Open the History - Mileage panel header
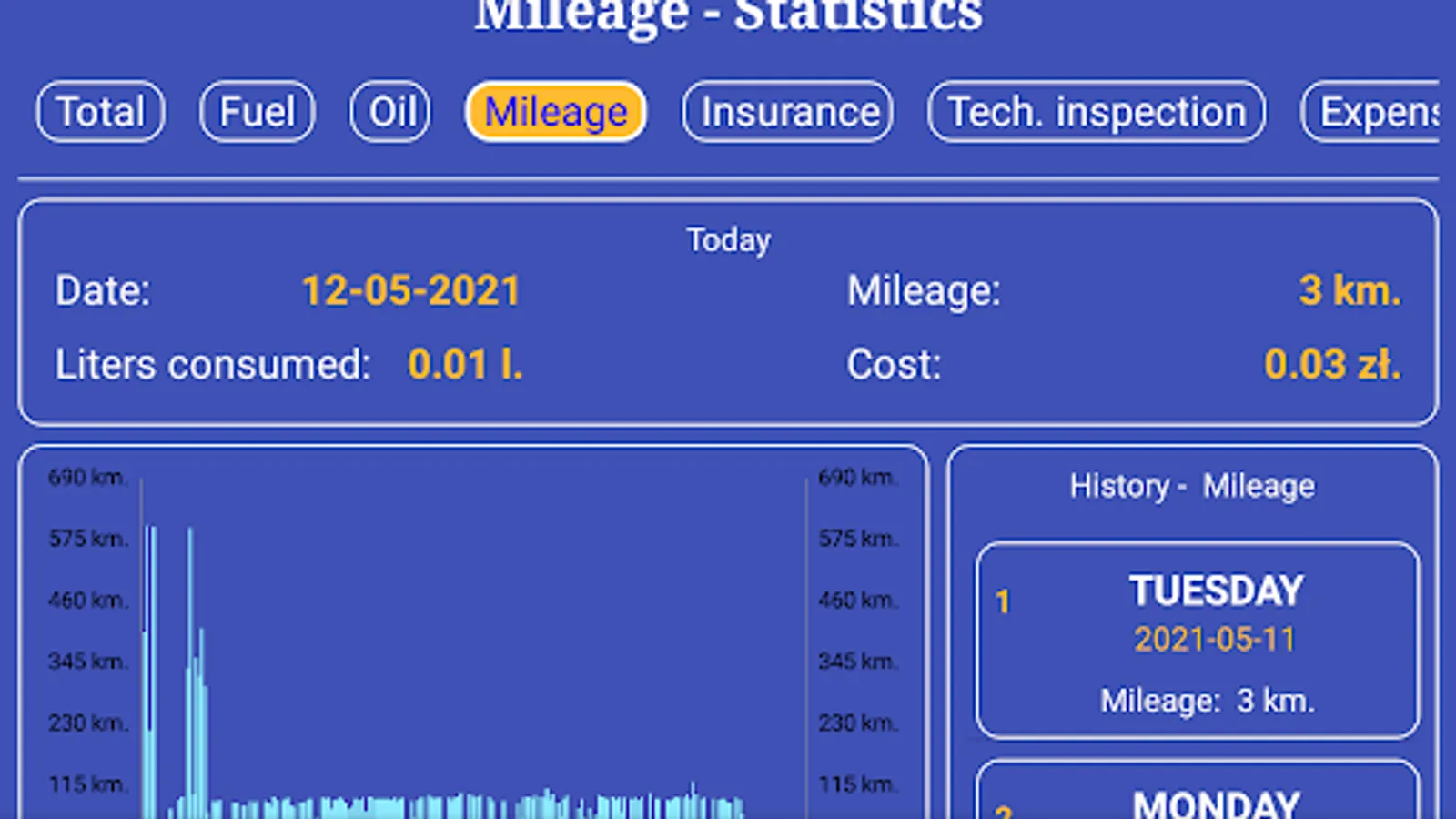 pyautogui.click(x=1193, y=486)
